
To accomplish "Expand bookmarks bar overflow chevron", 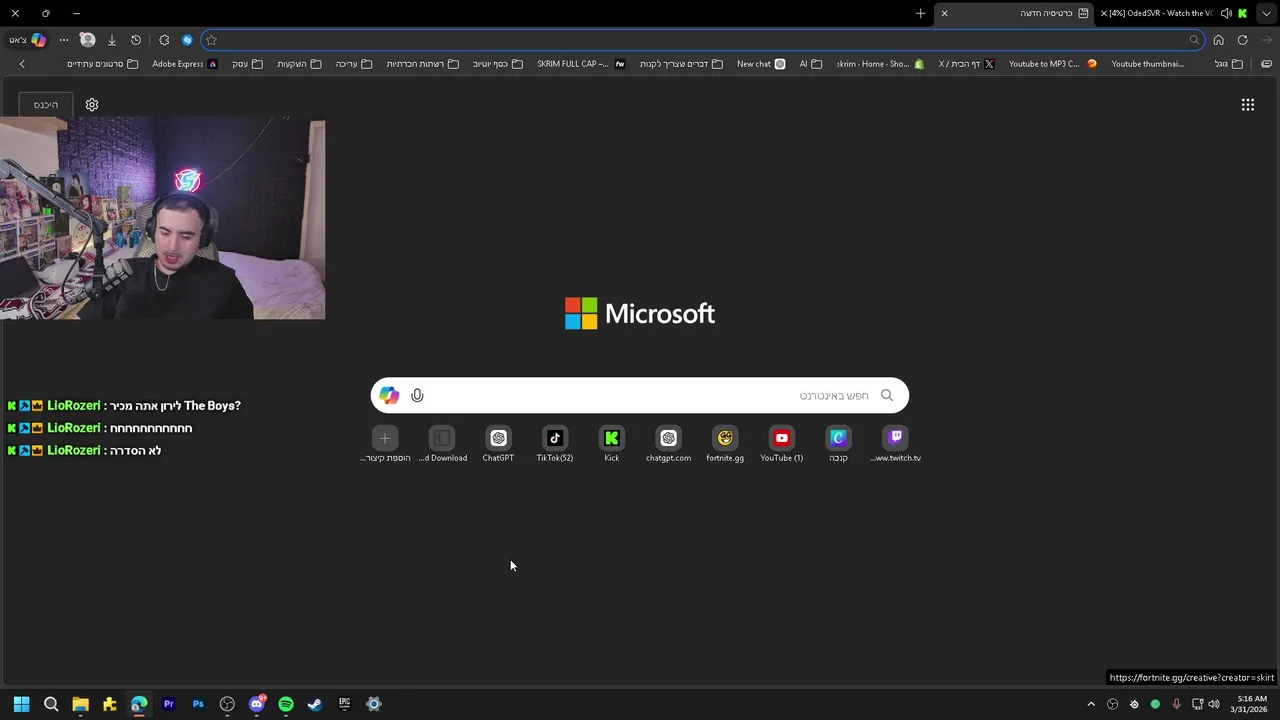I will pos(22,64).
